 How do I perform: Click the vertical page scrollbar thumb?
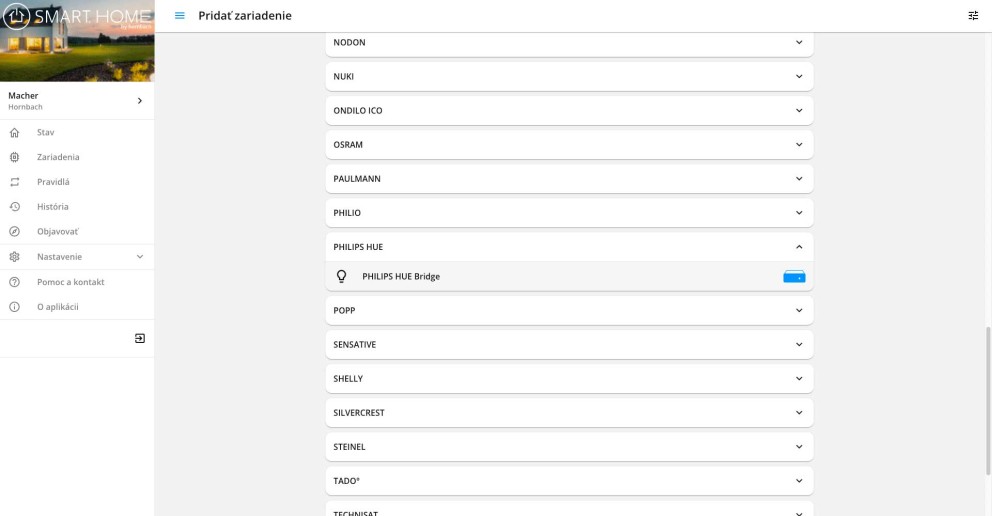pyautogui.click(x=988, y=401)
